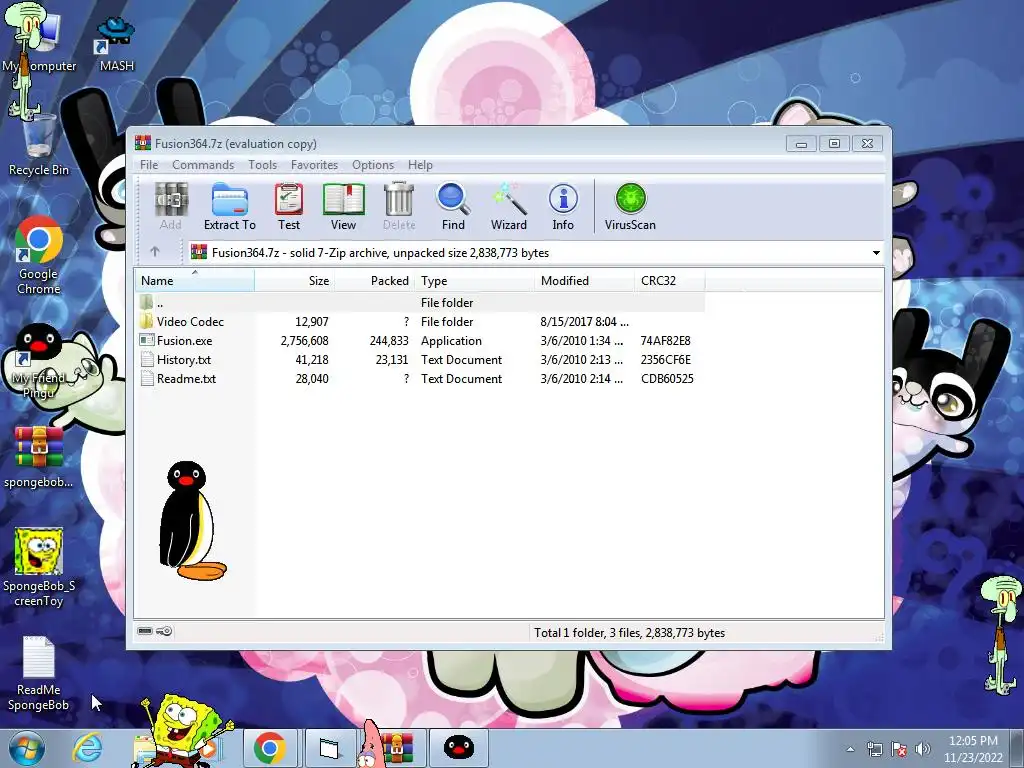Sort by the Type column header
The height and width of the screenshot is (768, 1024).
(x=474, y=280)
